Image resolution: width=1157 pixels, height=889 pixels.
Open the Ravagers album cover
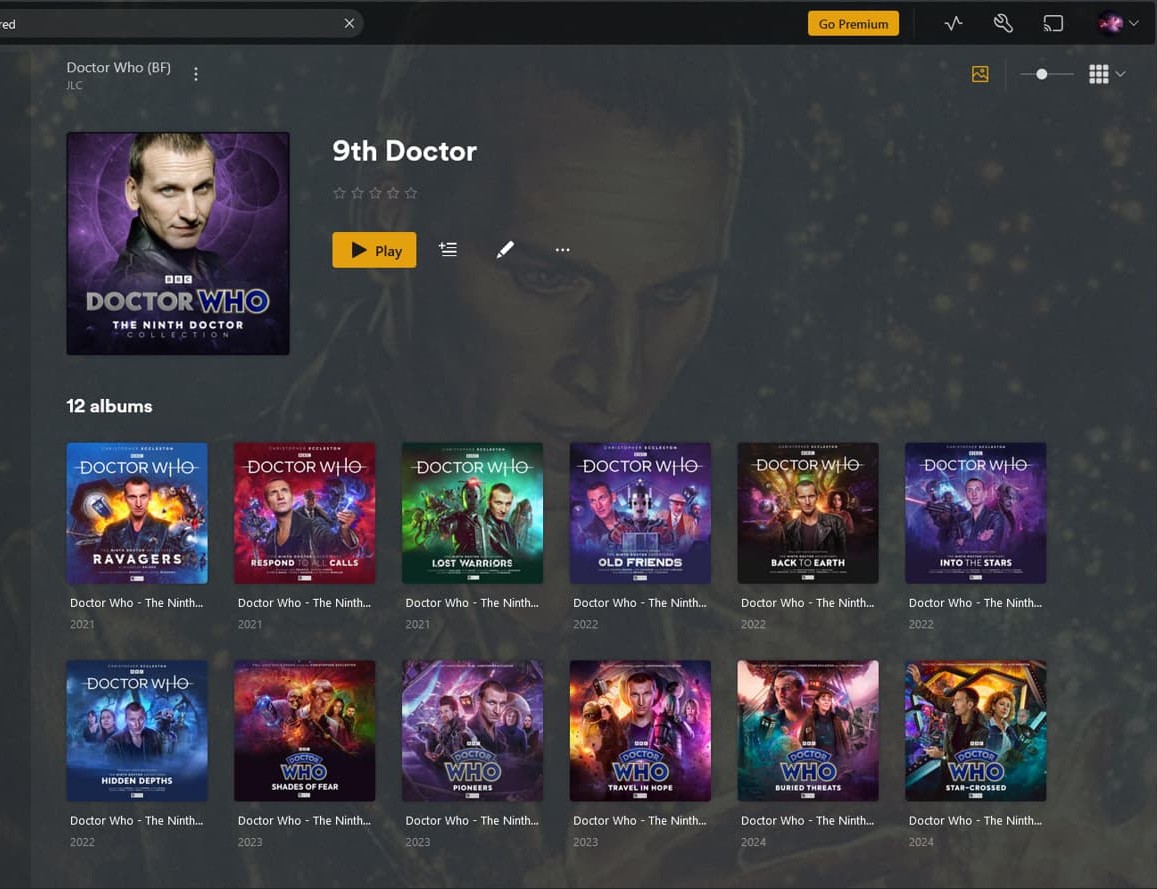pyautogui.click(x=137, y=513)
